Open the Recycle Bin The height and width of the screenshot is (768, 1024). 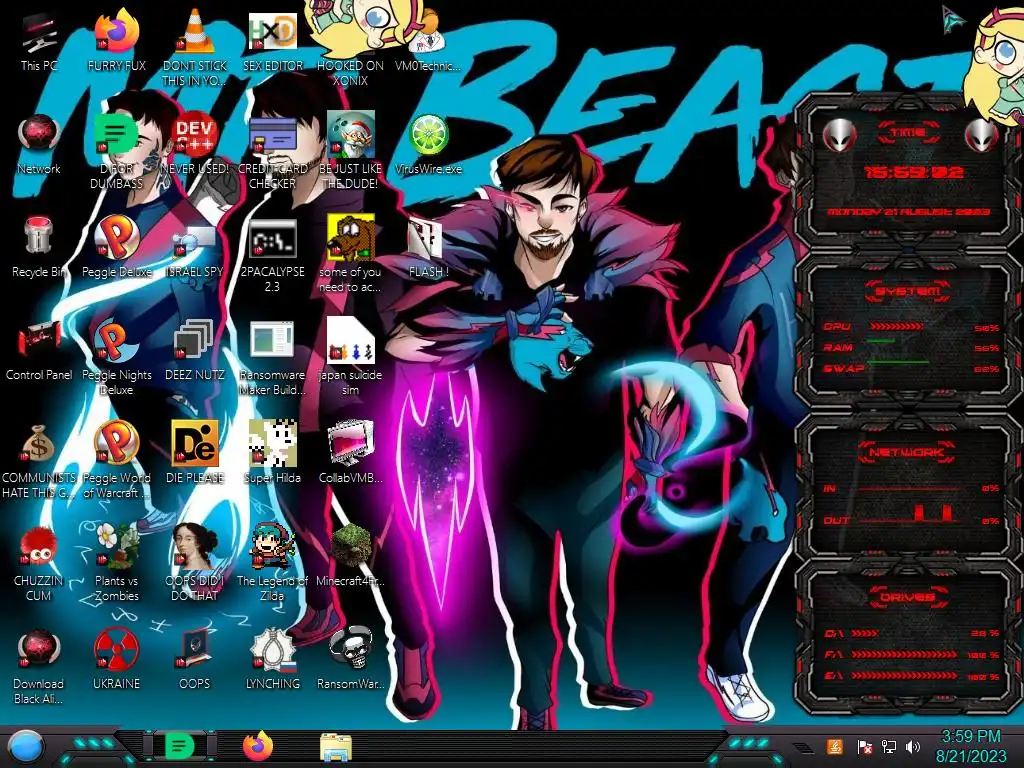coord(39,248)
